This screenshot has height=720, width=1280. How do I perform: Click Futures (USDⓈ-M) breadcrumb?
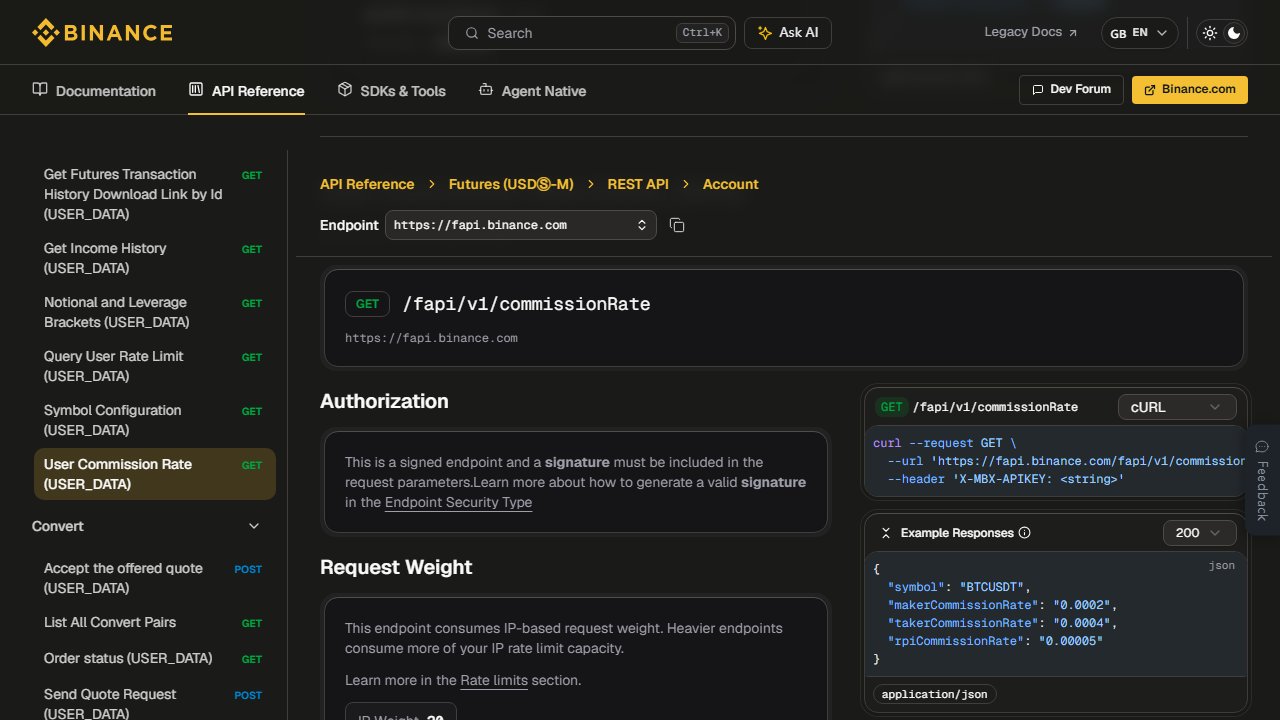tap(511, 184)
